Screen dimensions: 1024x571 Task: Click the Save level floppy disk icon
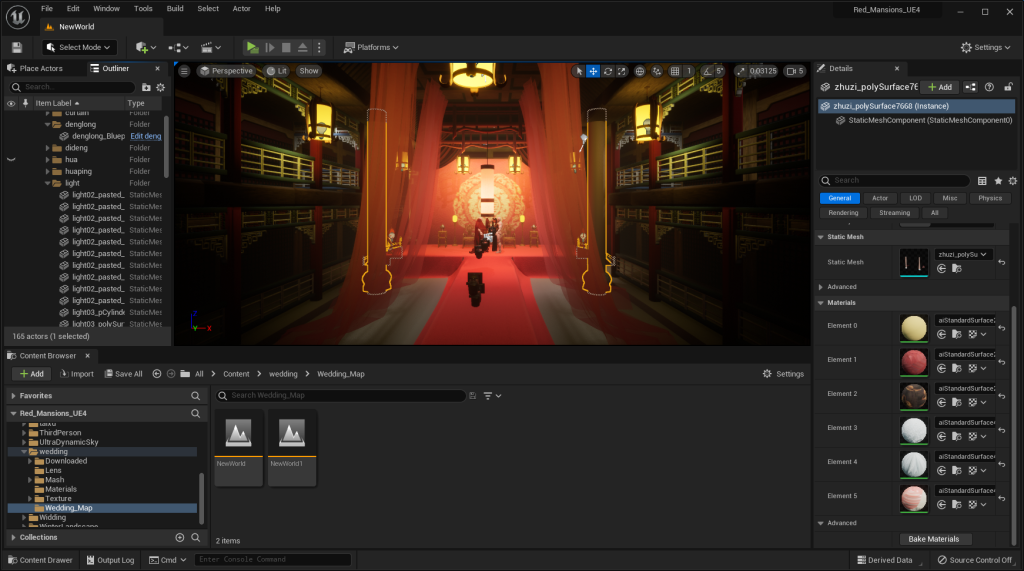[x=17, y=47]
